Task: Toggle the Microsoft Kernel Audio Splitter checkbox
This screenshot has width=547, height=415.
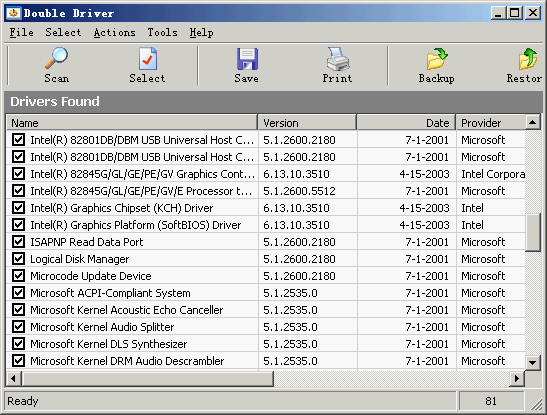Action: [x=18, y=327]
